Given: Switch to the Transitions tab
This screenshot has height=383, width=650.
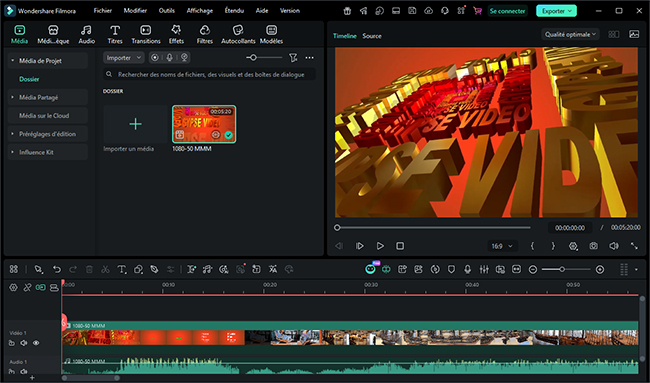Looking at the screenshot, I should coord(146,34).
